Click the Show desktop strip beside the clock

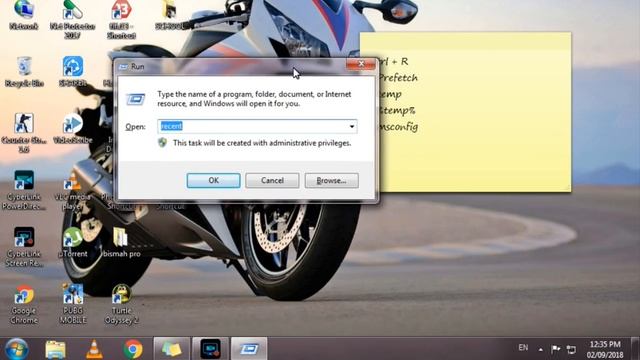click(635, 349)
